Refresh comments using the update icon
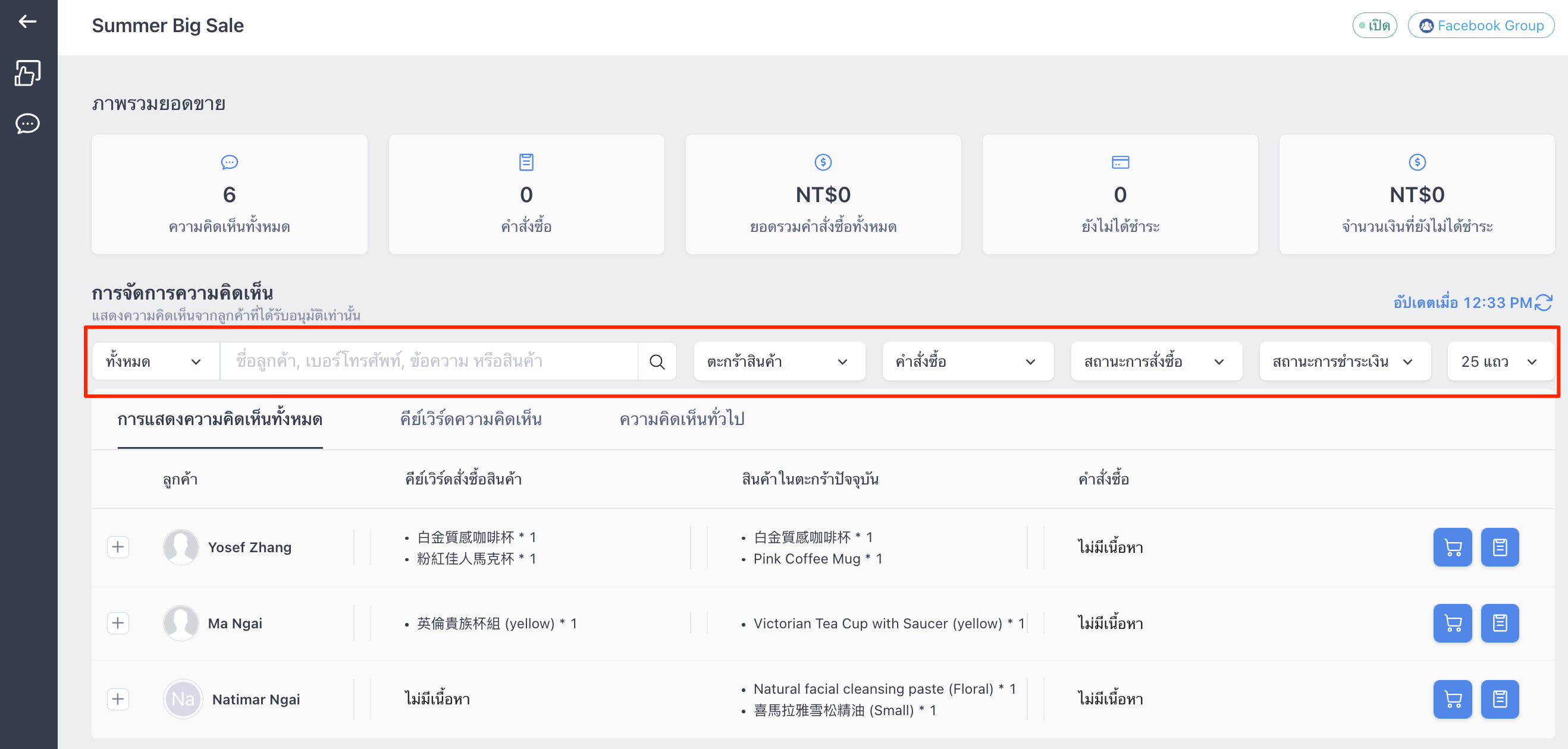 pos(1543,303)
